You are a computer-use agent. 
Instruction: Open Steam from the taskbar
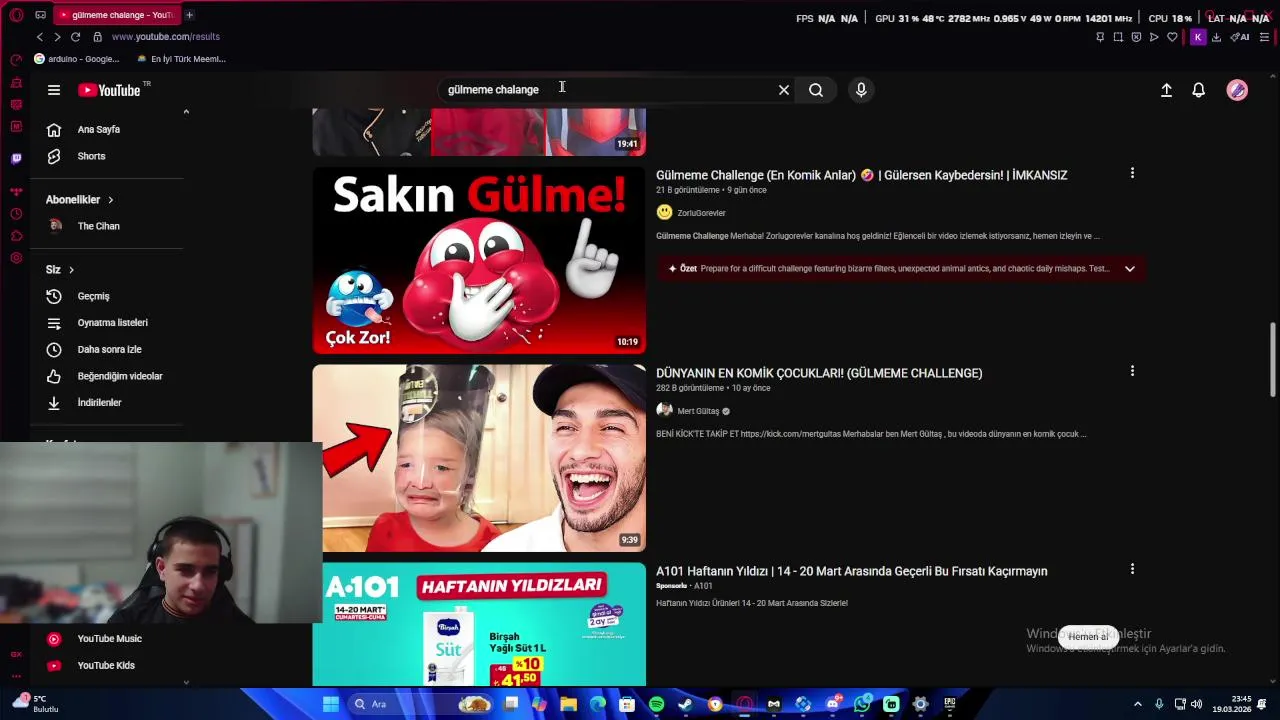point(685,704)
